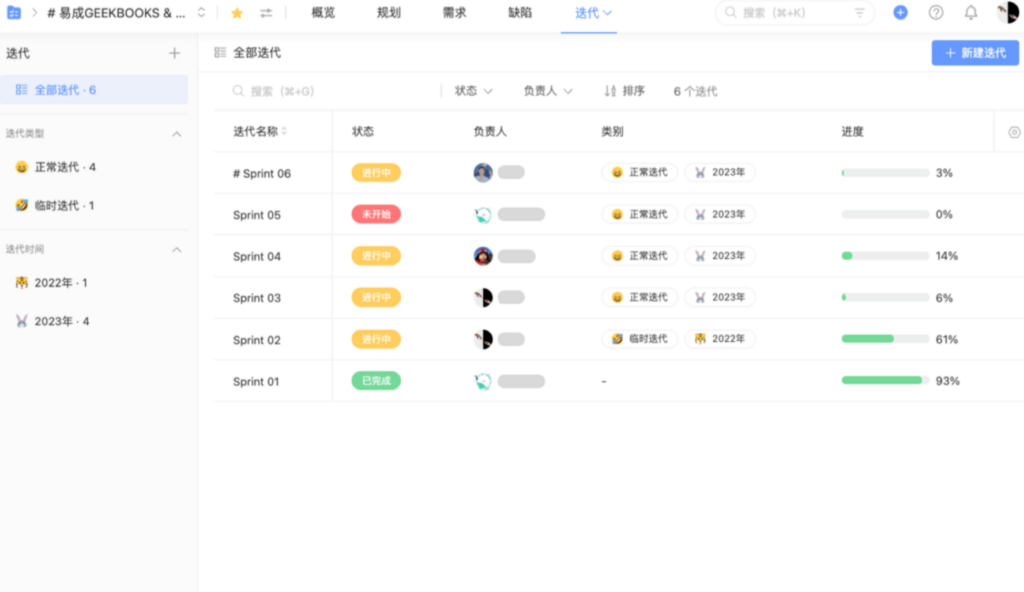Open the column settings gear on the table header
The width and height of the screenshot is (1024, 592).
[1015, 131]
